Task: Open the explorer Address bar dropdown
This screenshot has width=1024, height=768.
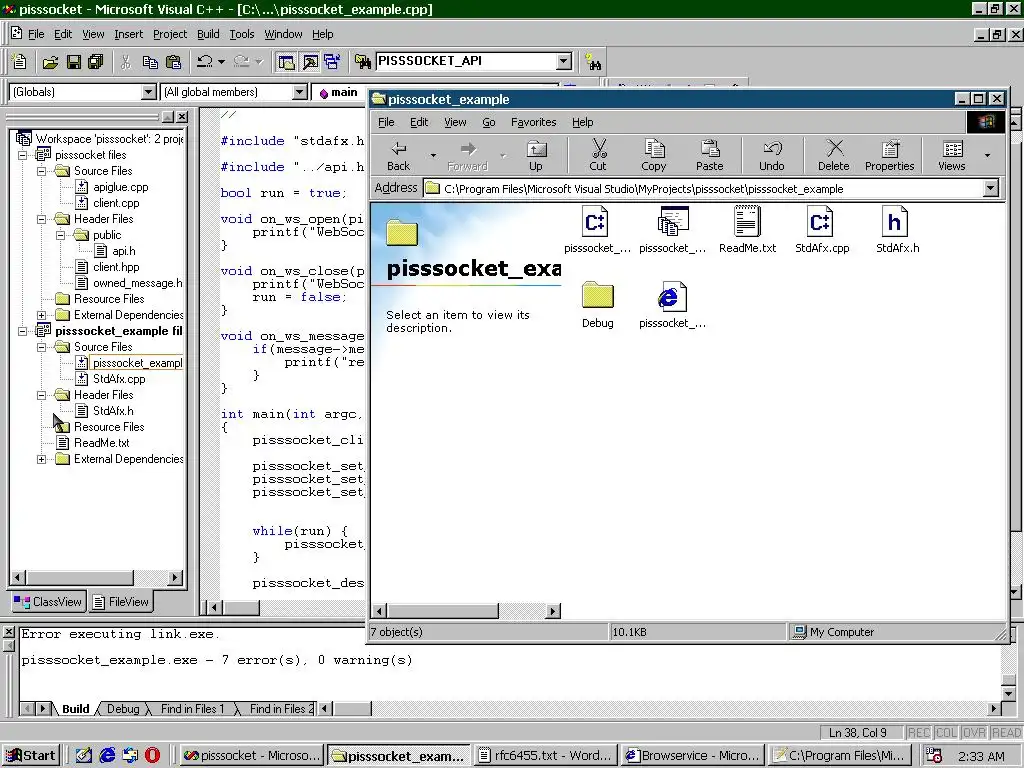Action: 991,189
